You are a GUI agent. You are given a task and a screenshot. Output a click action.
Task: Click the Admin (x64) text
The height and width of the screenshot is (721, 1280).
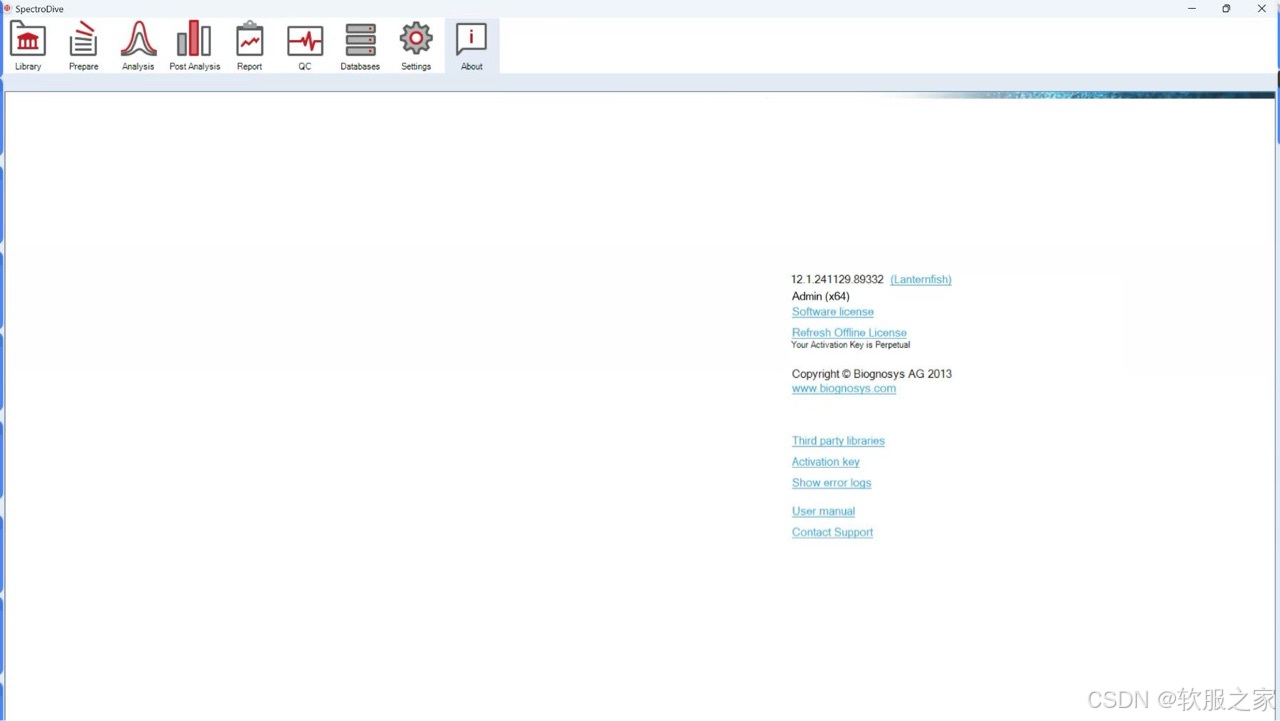tap(821, 296)
